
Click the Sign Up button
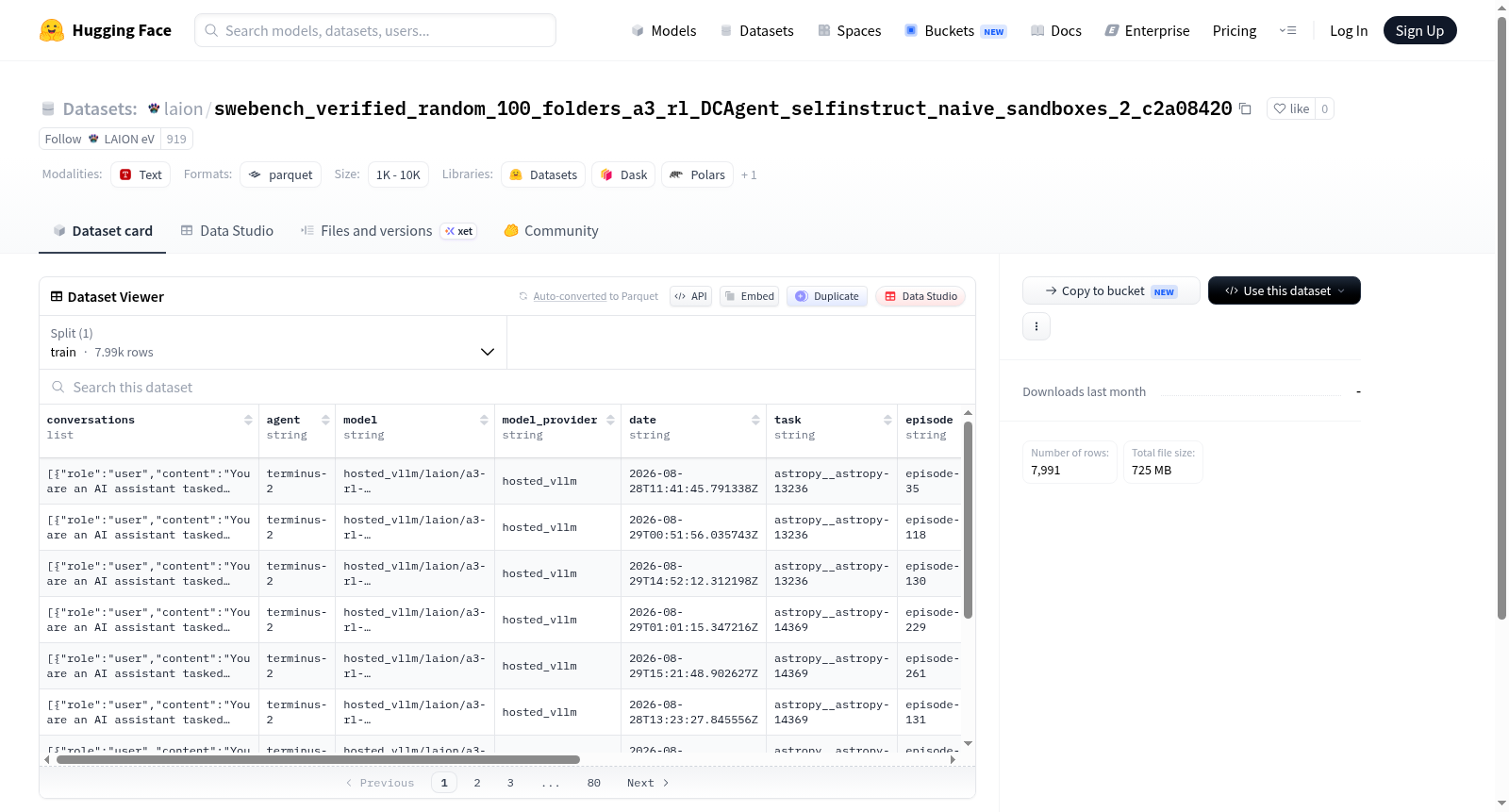pyautogui.click(x=1419, y=30)
